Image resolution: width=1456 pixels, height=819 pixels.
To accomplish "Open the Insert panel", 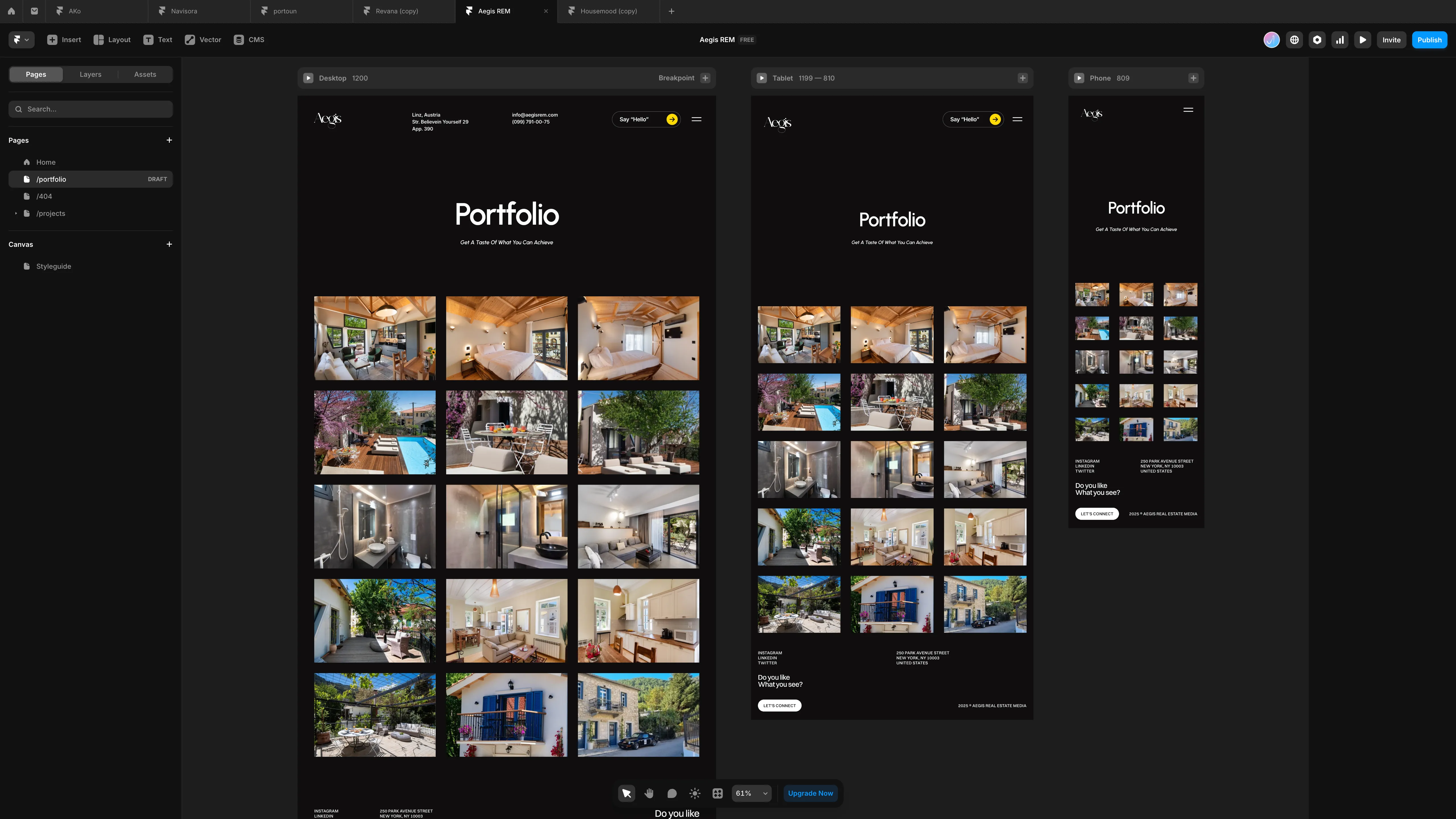I will click(x=63, y=40).
